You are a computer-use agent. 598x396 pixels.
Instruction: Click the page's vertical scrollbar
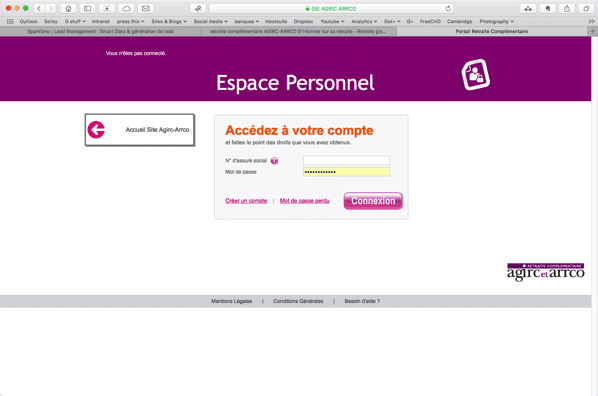pyautogui.click(x=595, y=216)
